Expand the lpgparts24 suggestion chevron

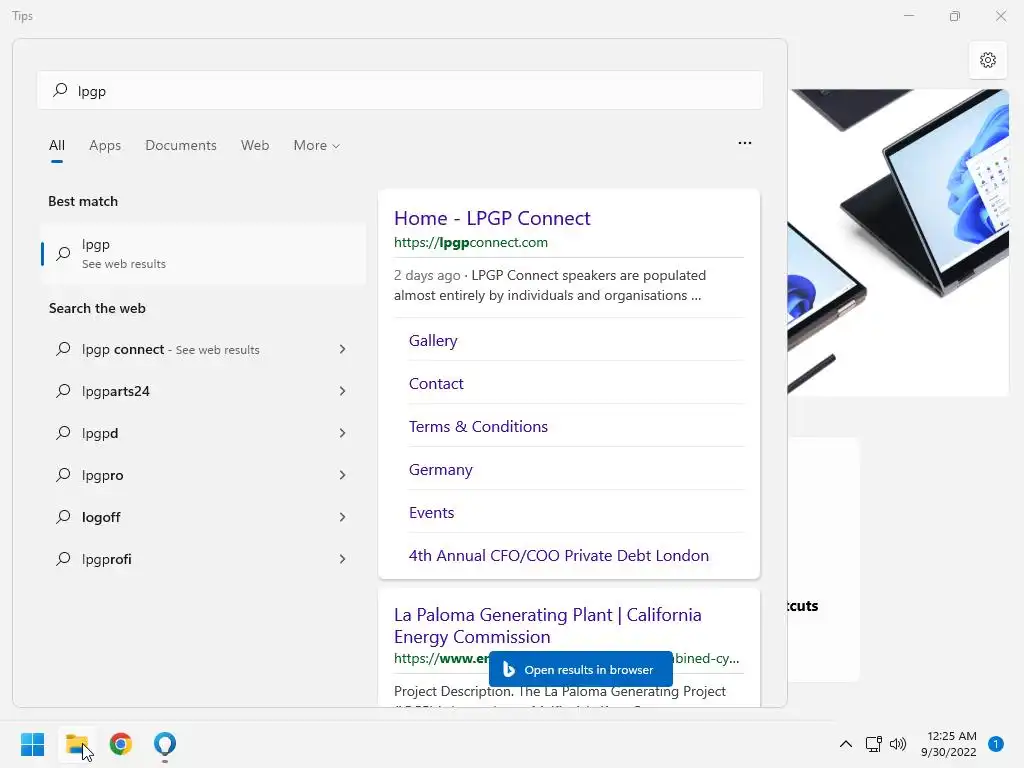pos(342,391)
